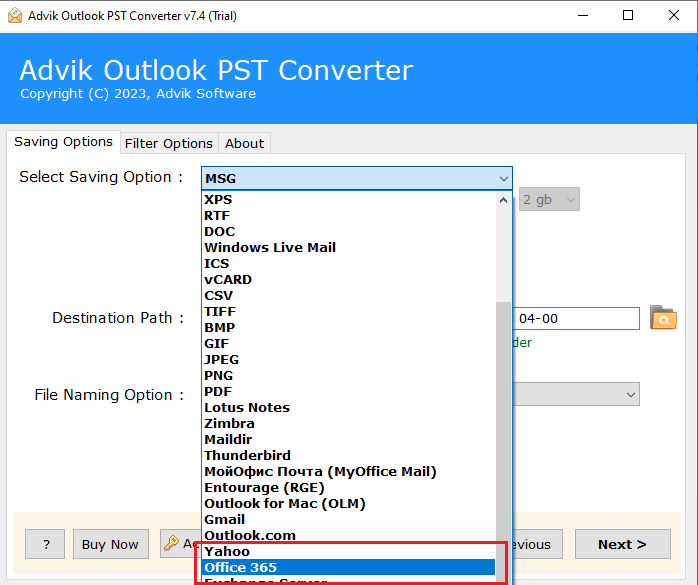The width and height of the screenshot is (698, 585).
Task: Pick vCARD in the dropdown list
Action: pos(349,280)
